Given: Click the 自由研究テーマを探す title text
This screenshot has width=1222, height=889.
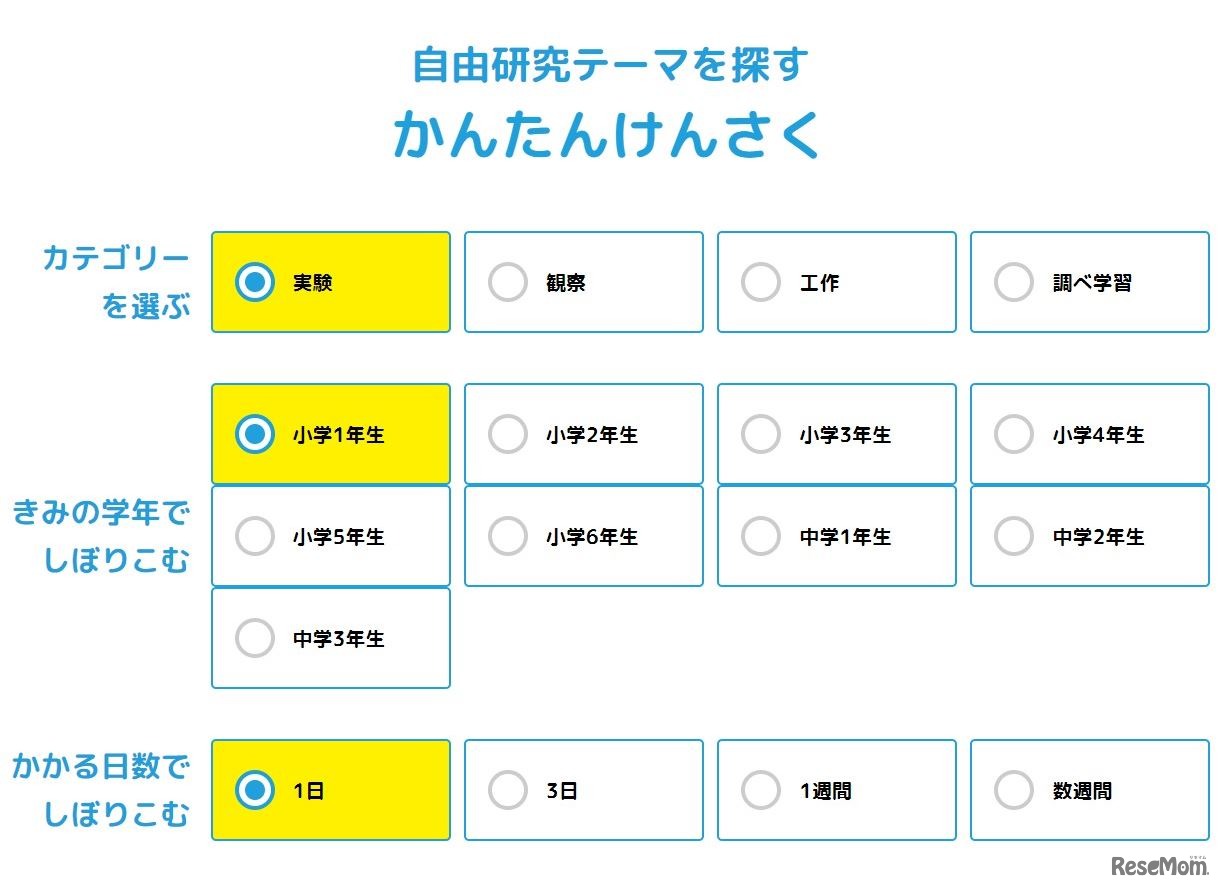Looking at the screenshot, I should tap(610, 65).
